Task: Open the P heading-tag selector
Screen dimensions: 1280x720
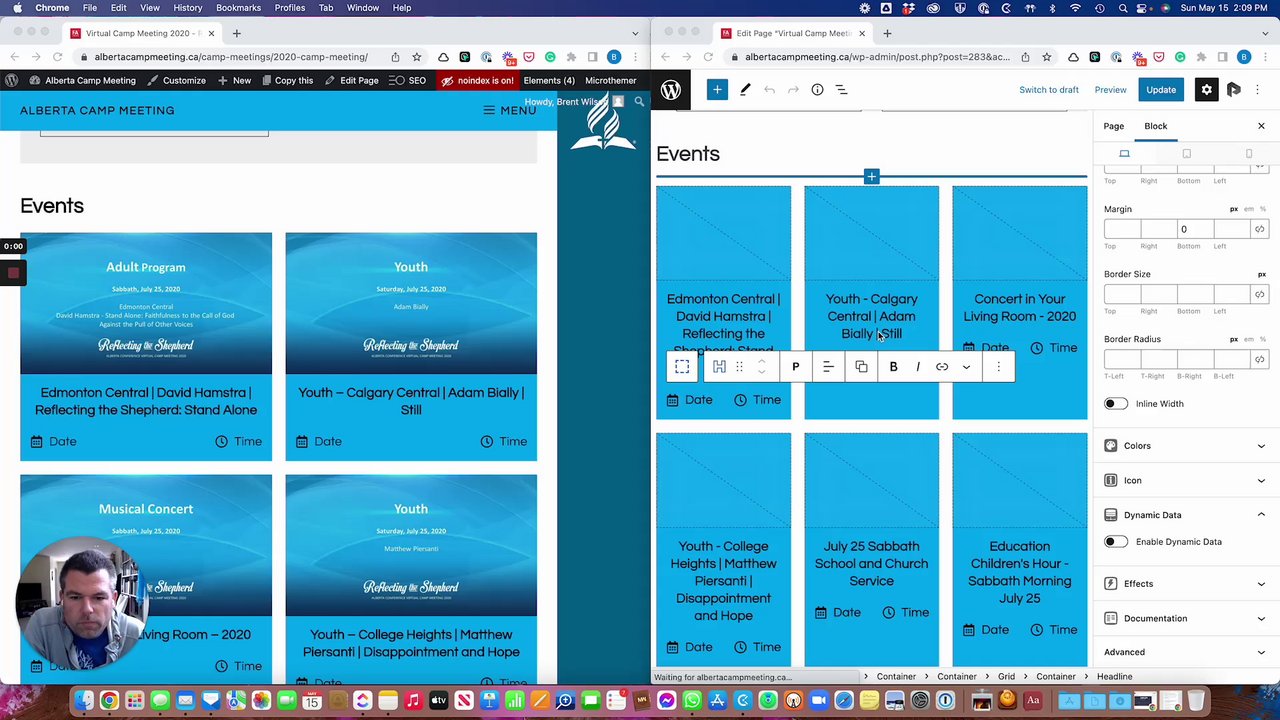Action: 796,367
